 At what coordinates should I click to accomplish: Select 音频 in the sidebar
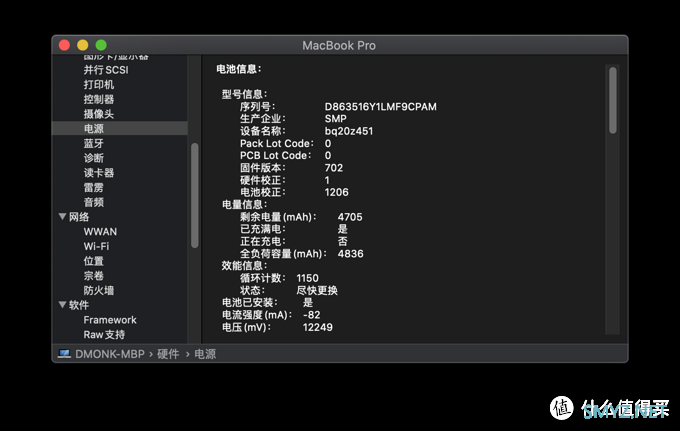94,202
